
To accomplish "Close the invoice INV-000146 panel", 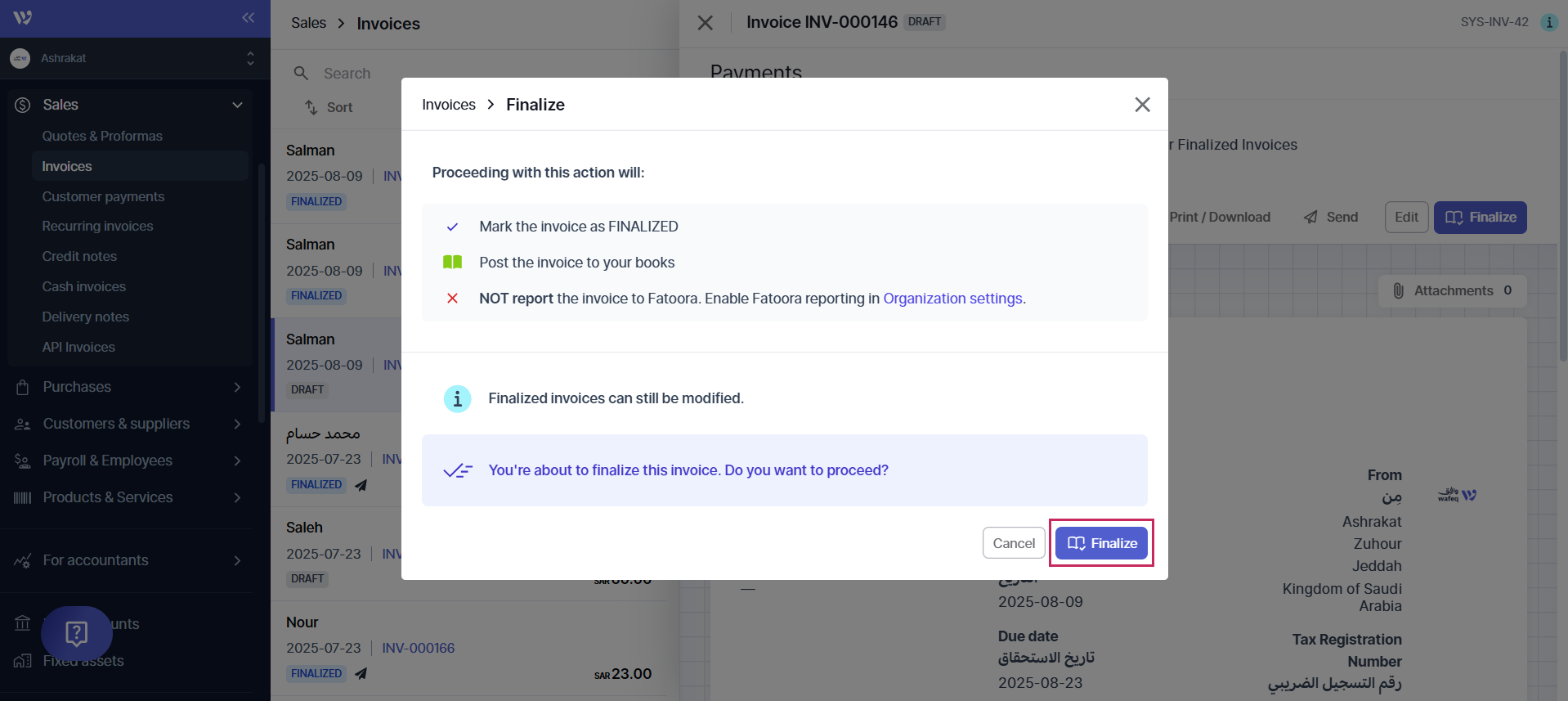I will coord(705,23).
